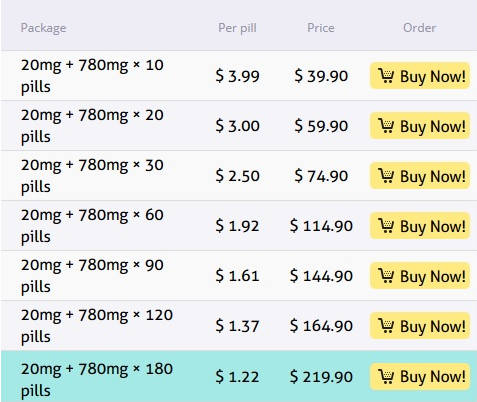This screenshot has height=402, width=477.
Task: Click the Per pill column header
Action: point(237,28)
